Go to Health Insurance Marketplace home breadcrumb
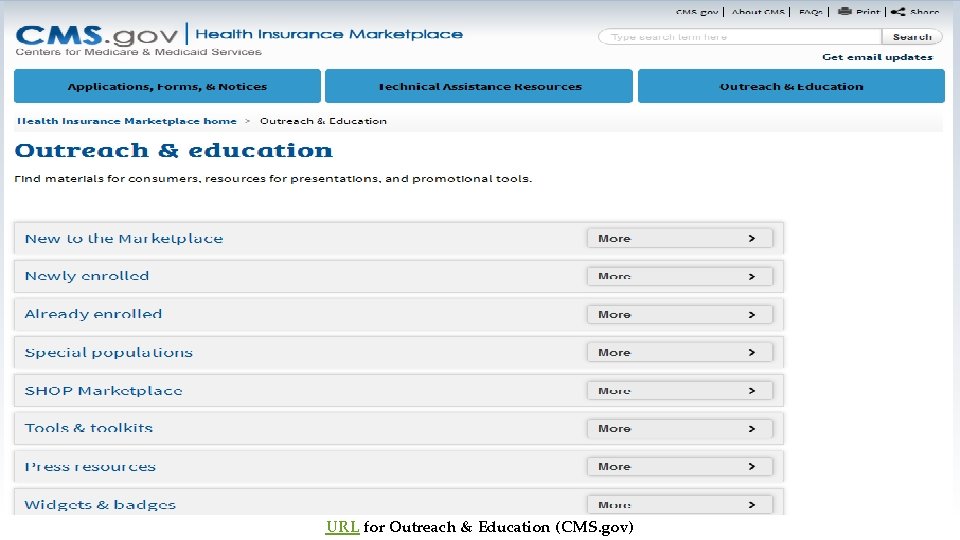 click(127, 121)
